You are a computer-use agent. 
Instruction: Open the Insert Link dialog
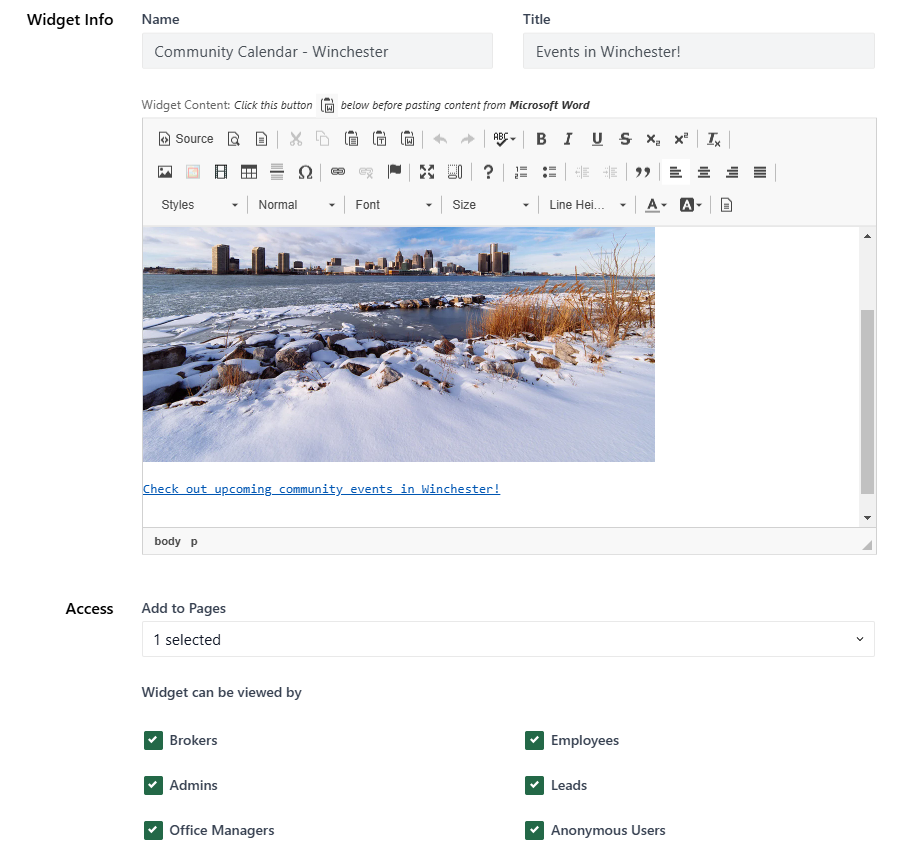(336, 171)
